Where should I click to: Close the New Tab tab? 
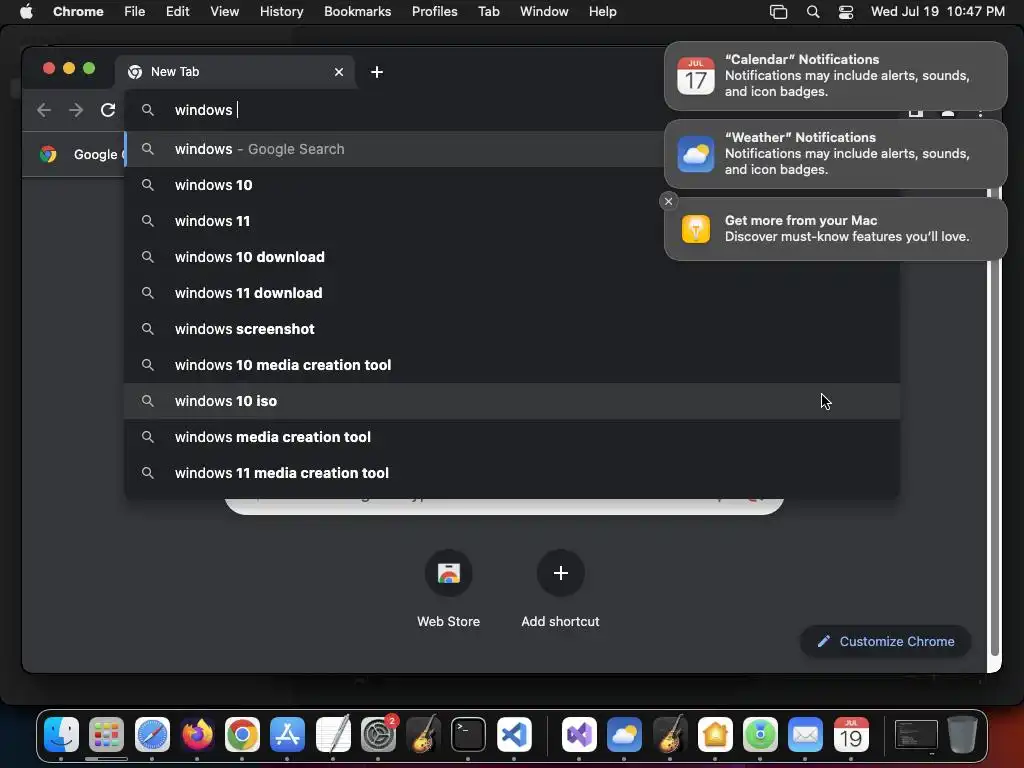pyautogui.click(x=339, y=72)
